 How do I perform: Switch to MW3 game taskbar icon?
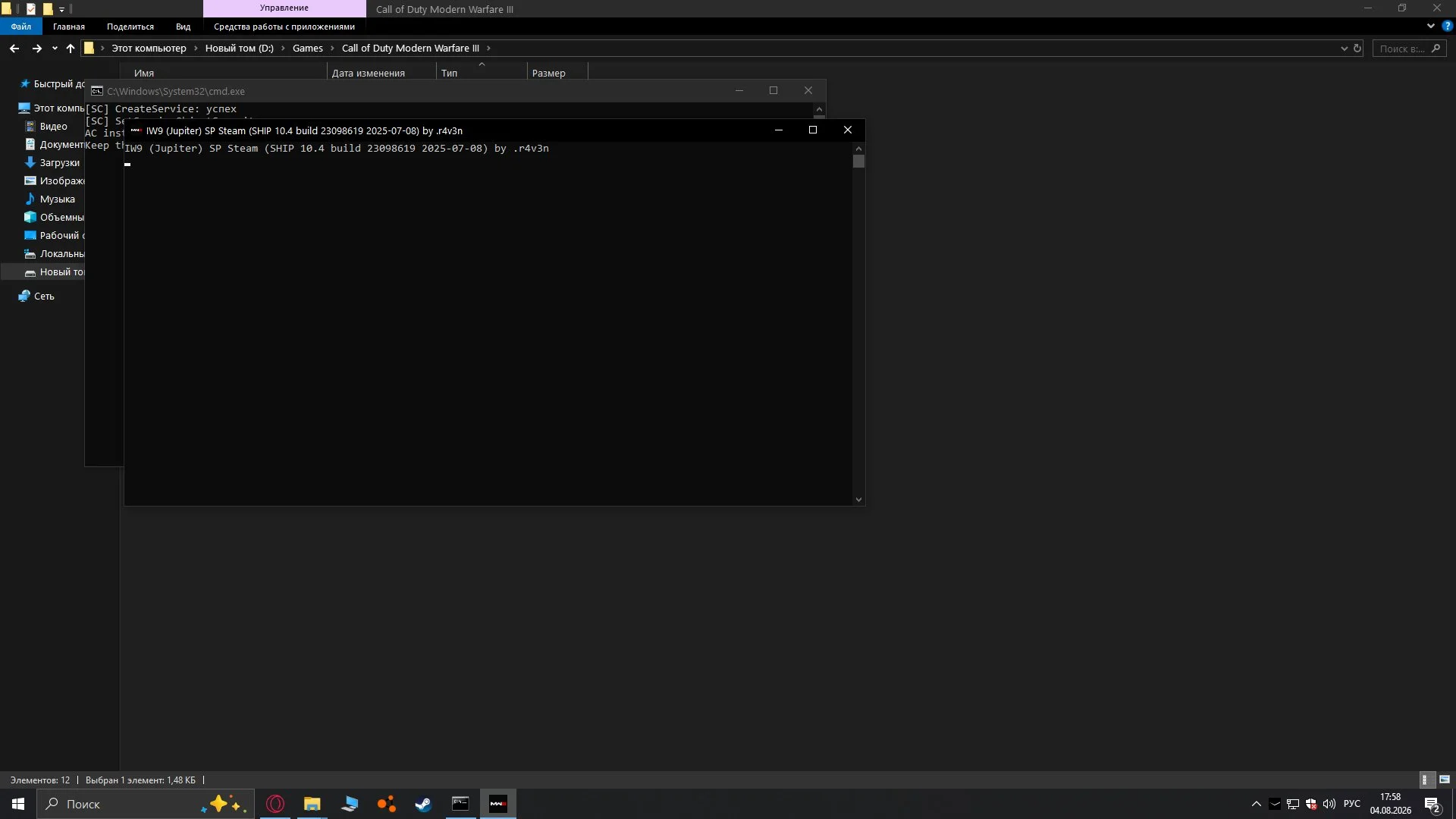pos(497,804)
